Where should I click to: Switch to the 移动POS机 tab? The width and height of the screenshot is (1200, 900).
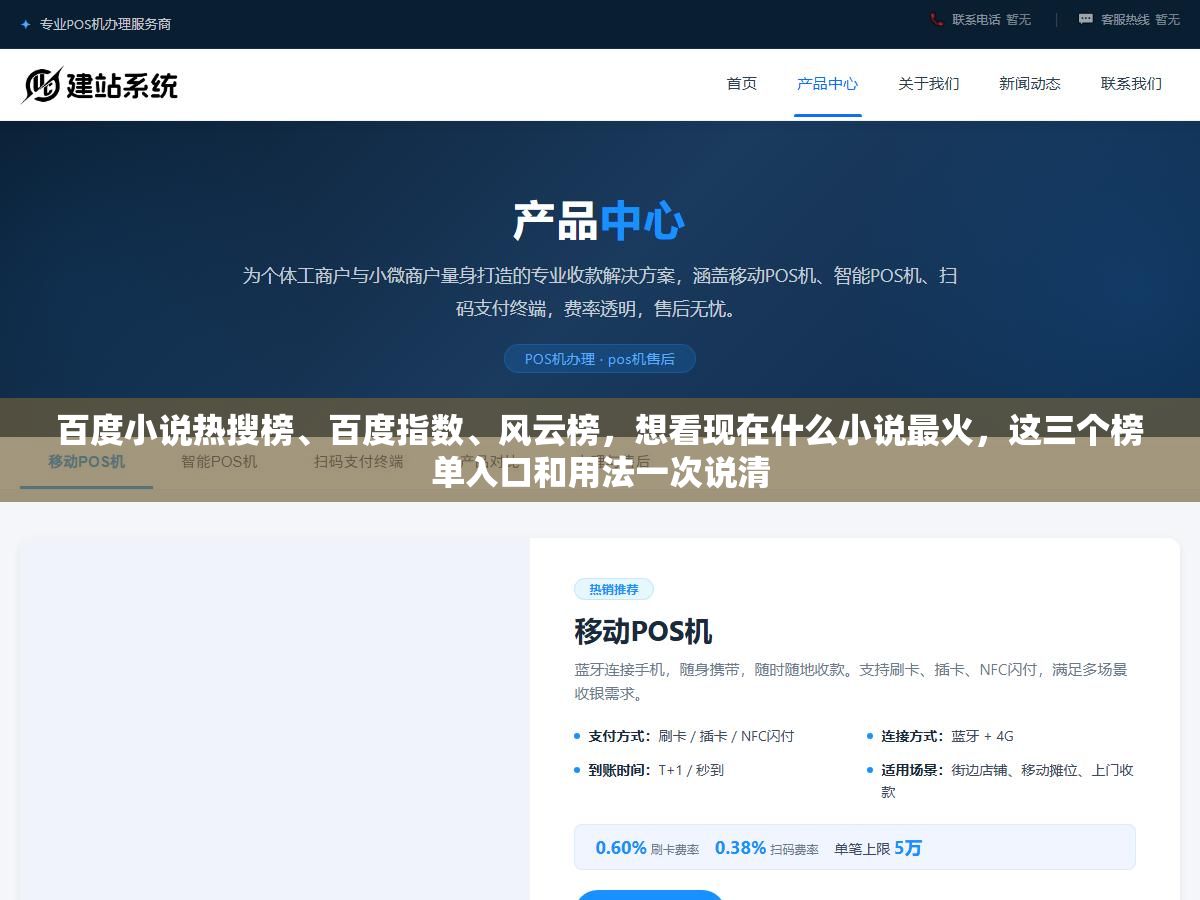87,462
